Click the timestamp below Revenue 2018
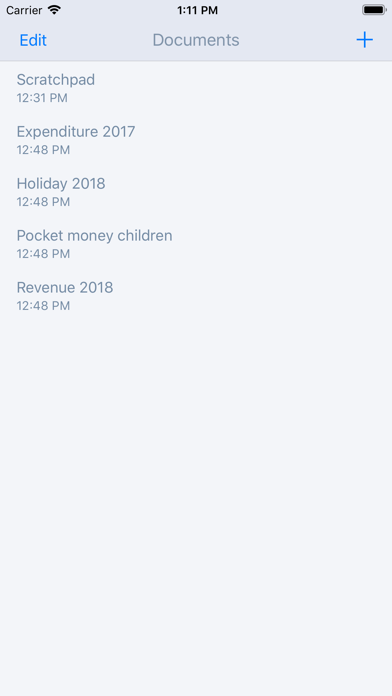Screen dimensions: 392x696 pyautogui.click(x=44, y=306)
